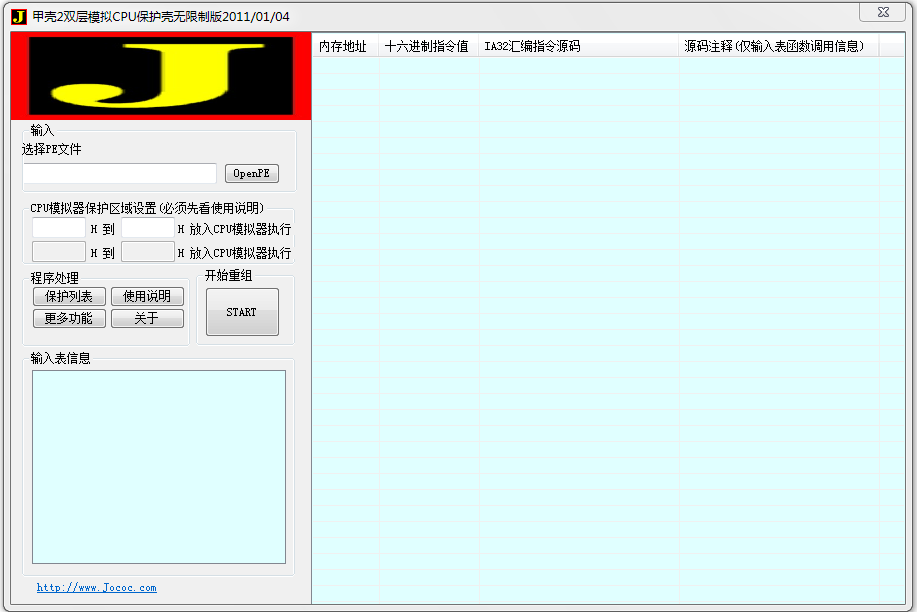Click the 关于 about button
The image size is (917, 612).
tap(147, 318)
